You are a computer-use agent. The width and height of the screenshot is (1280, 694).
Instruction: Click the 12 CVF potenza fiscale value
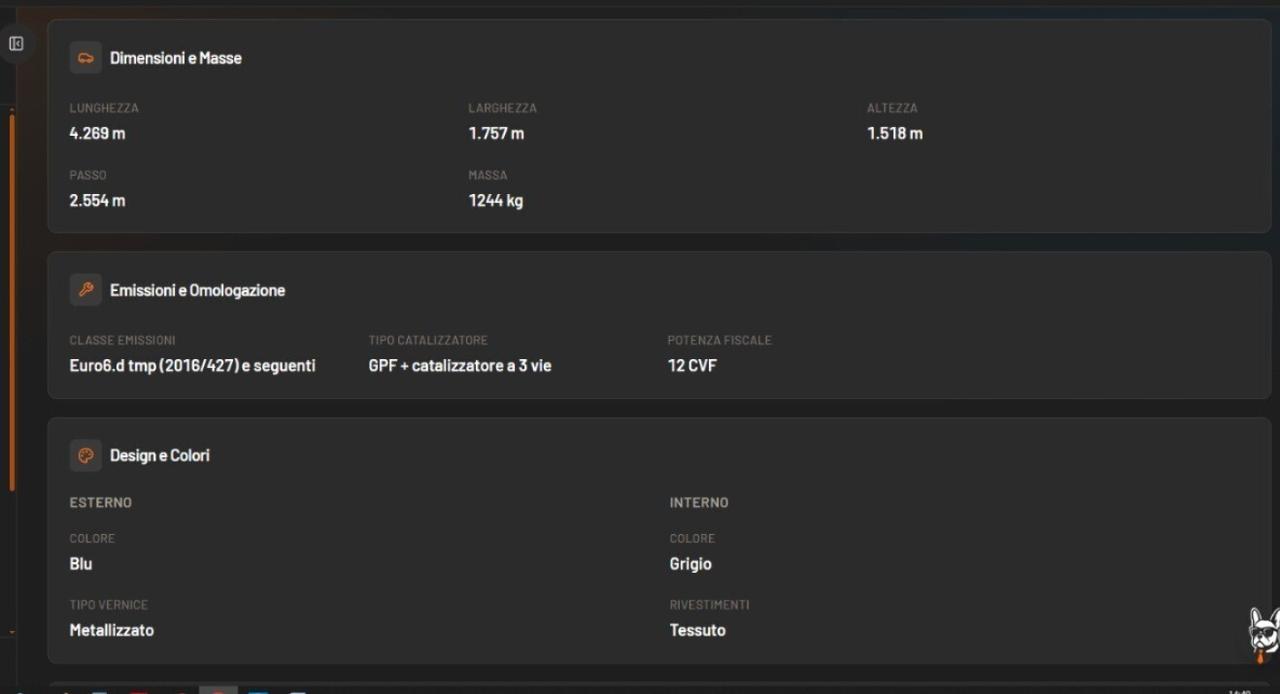(x=692, y=365)
